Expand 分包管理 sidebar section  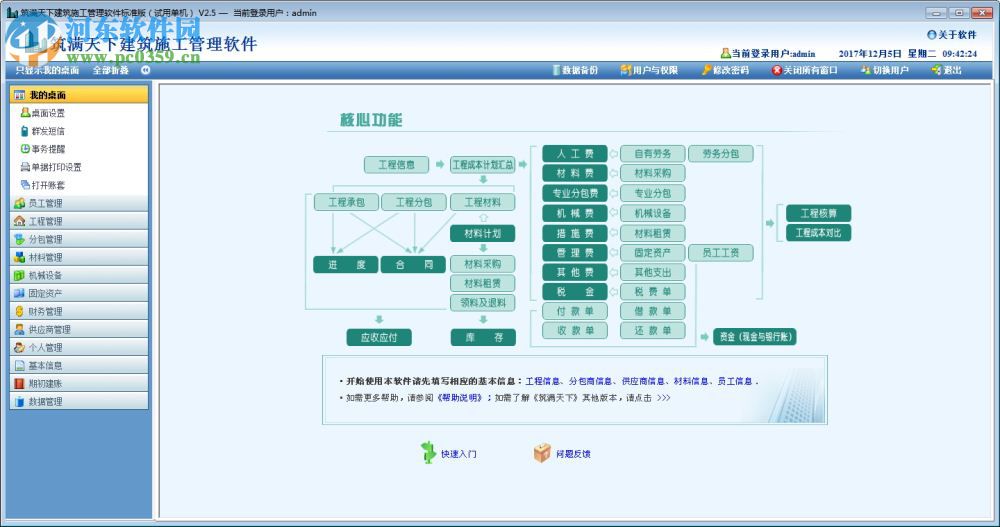pyautogui.click(x=79, y=239)
